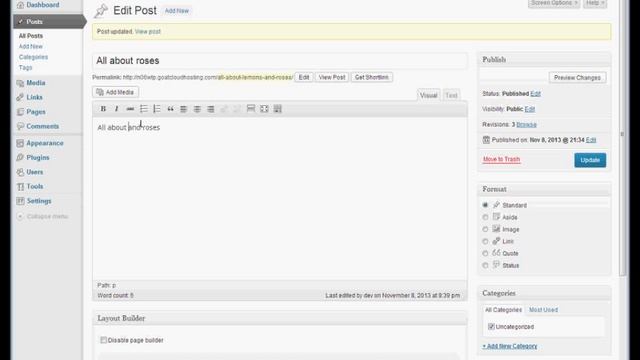Click inside the post content editor
Viewport: 640px width, 360px height.
pos(280,199)
